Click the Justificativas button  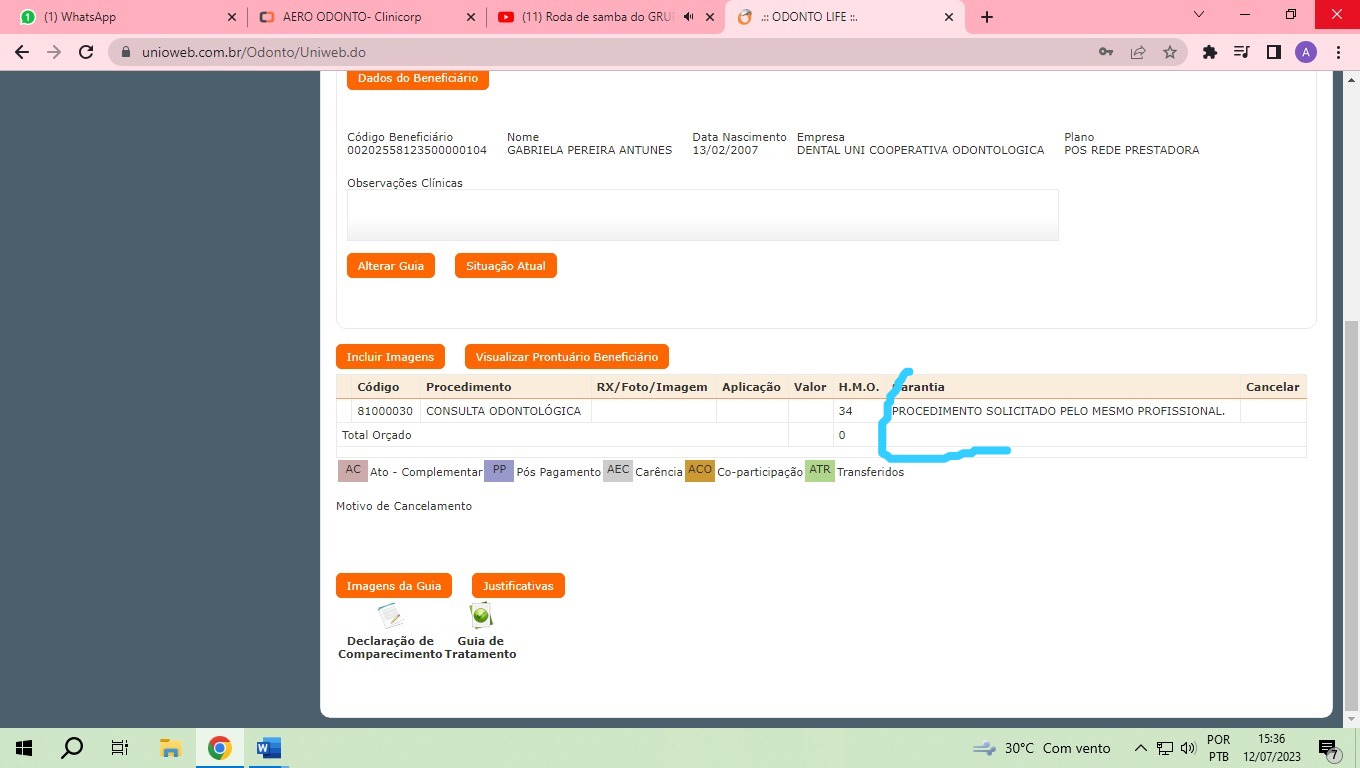(518, 586)
